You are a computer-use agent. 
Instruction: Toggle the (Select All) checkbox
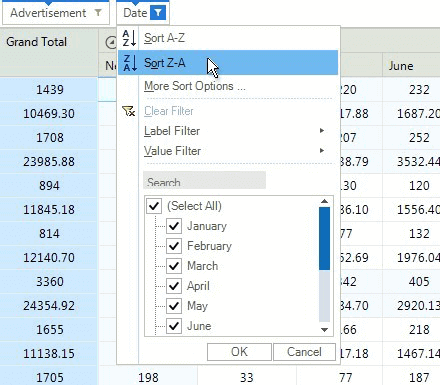tap(154, 206)
